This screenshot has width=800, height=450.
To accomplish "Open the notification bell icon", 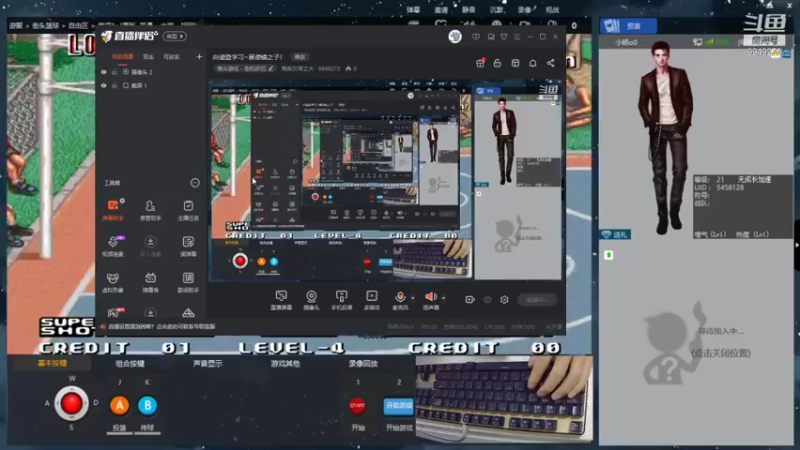I will [533, 63].
